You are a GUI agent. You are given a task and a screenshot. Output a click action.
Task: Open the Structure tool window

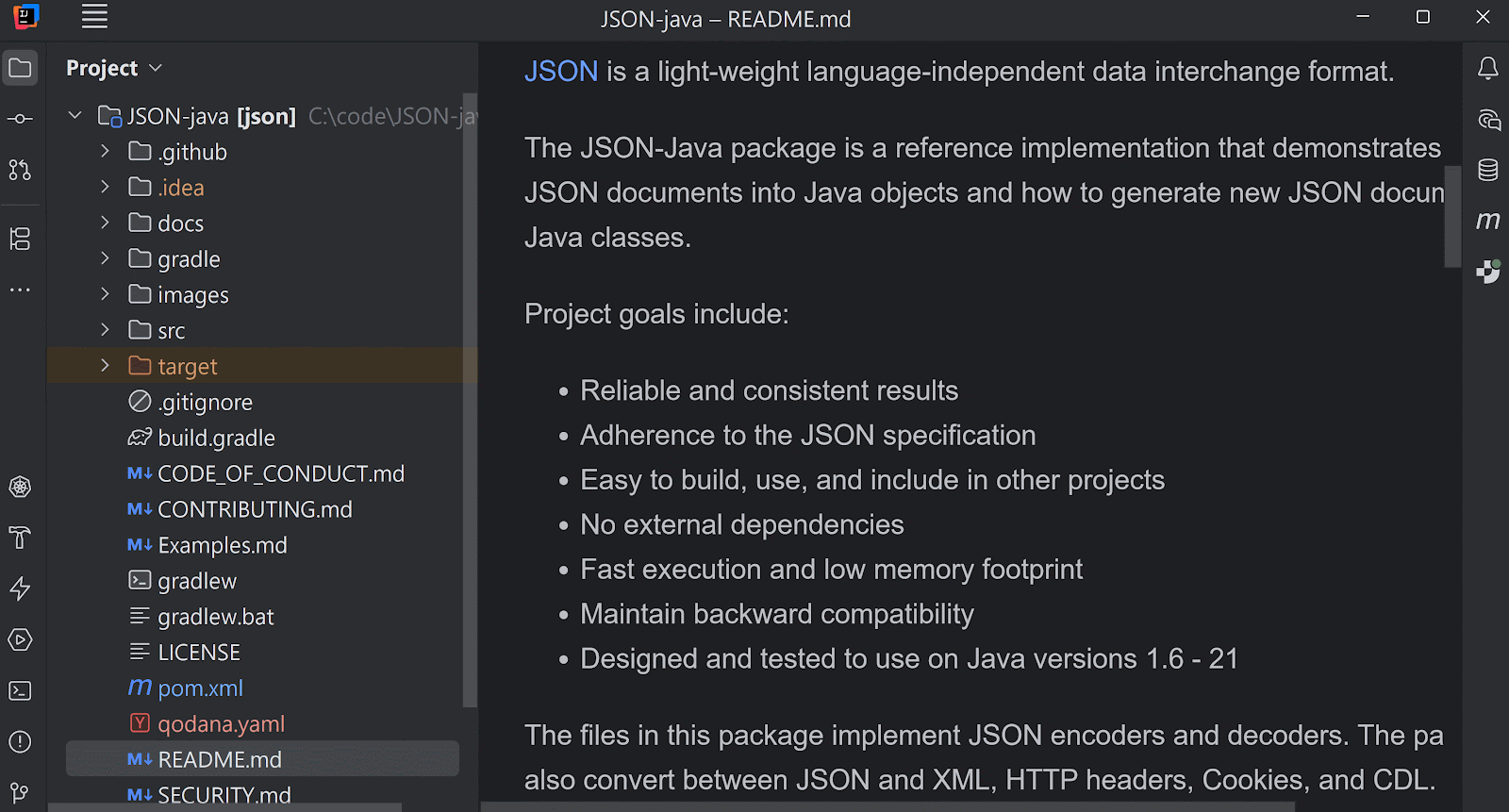(20, 239)
